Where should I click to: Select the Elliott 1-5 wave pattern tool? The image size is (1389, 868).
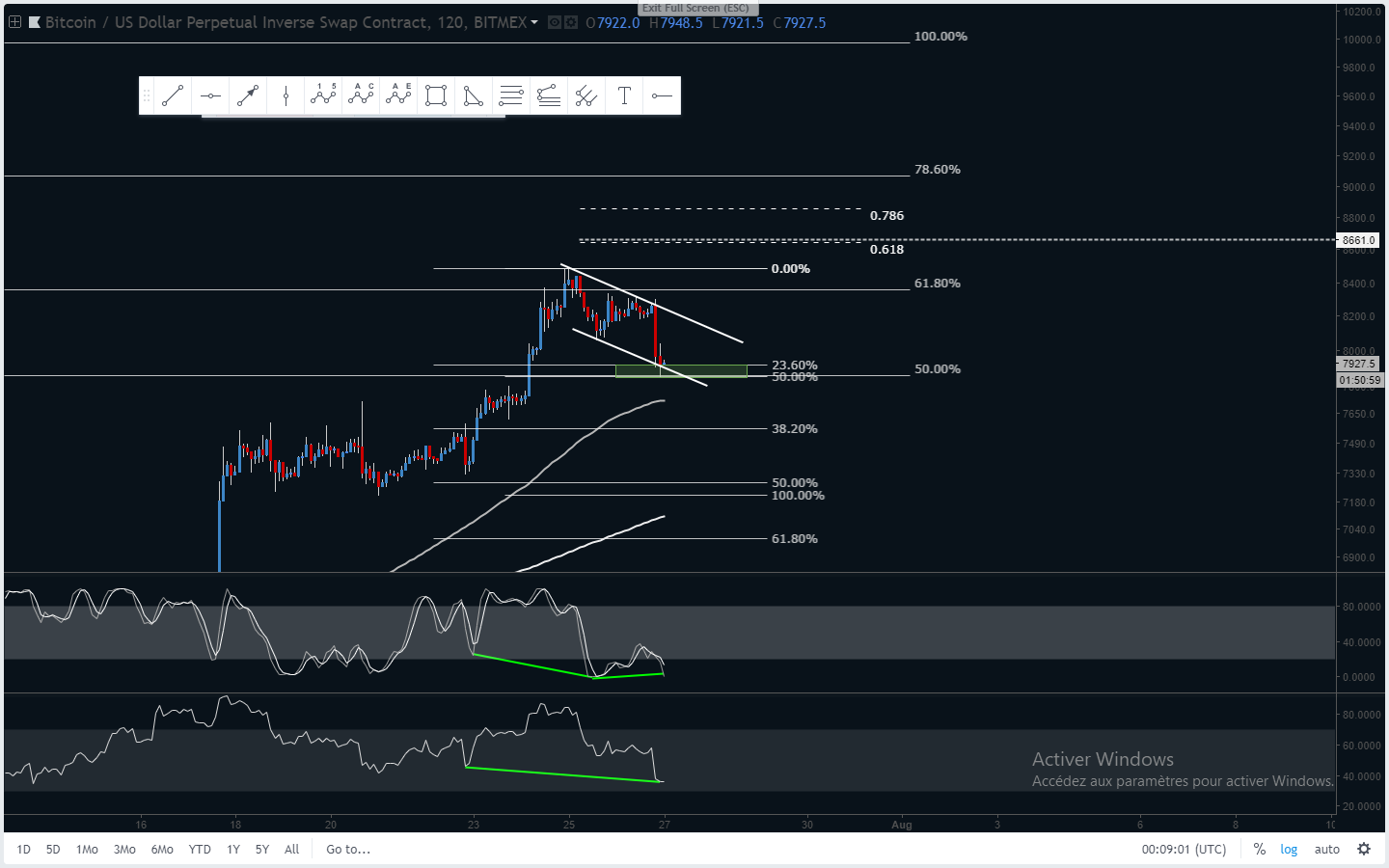pyautogui.click(x=323, y=95)
